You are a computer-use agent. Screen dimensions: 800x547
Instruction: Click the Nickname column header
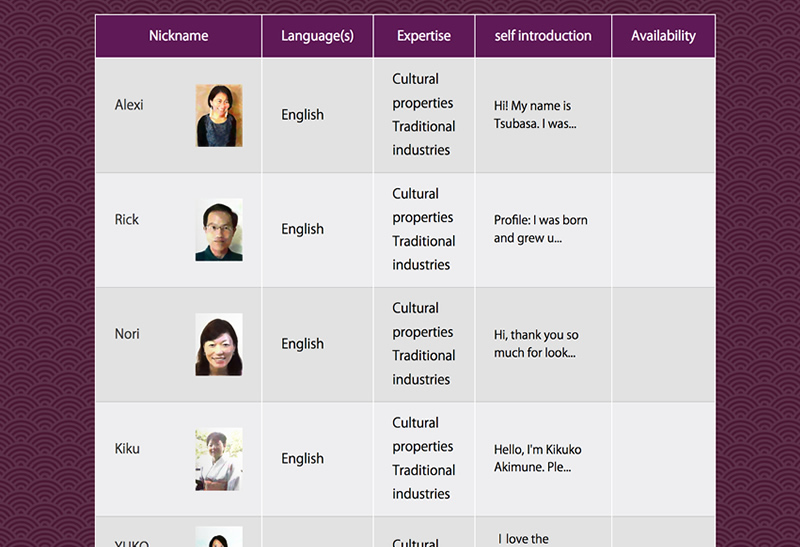tap(179, 36)
